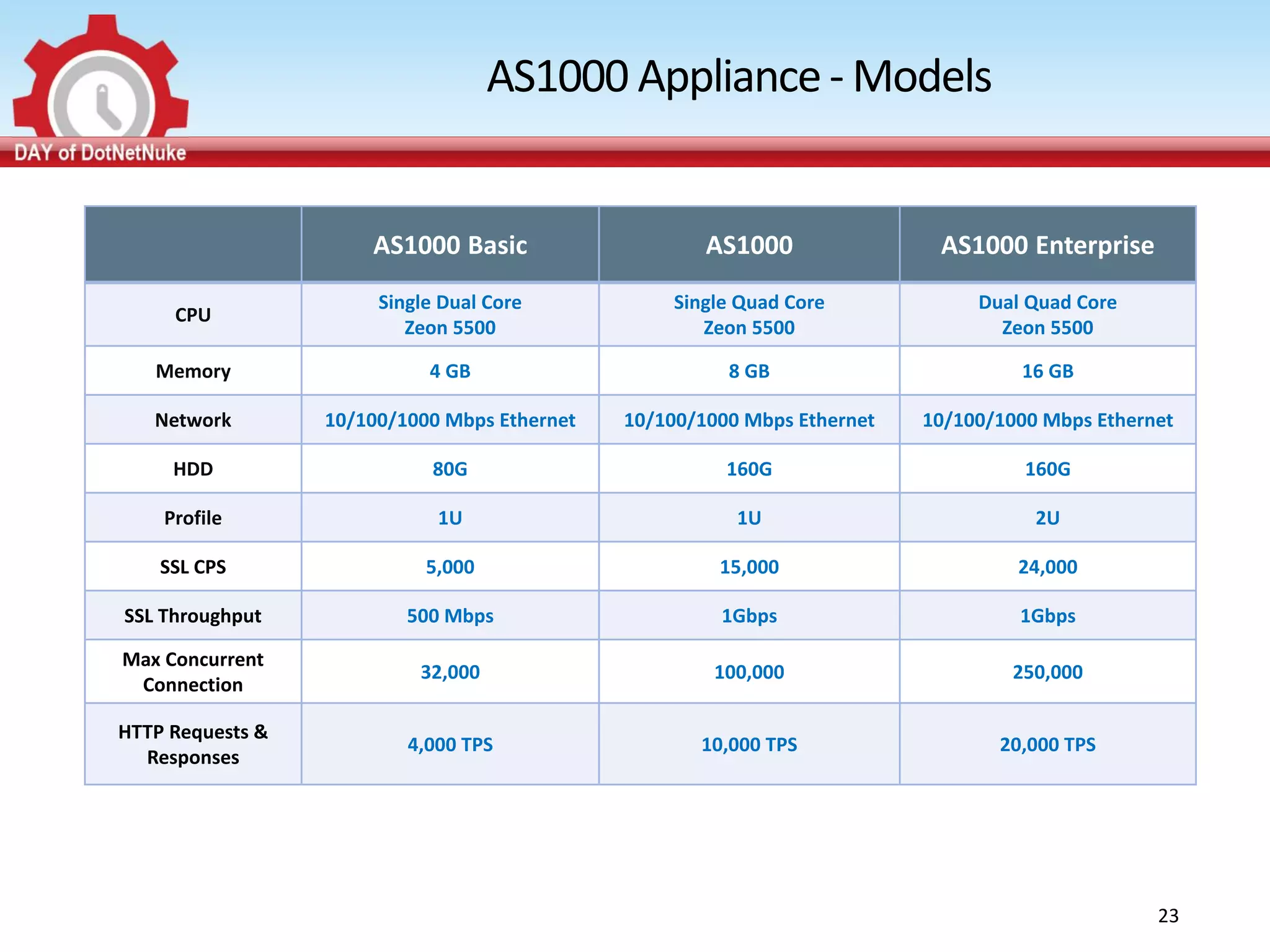Screen dimensions: 1270x952
Task: Click the DAY of DotNetNuke banner text
Action: point(100,152)
